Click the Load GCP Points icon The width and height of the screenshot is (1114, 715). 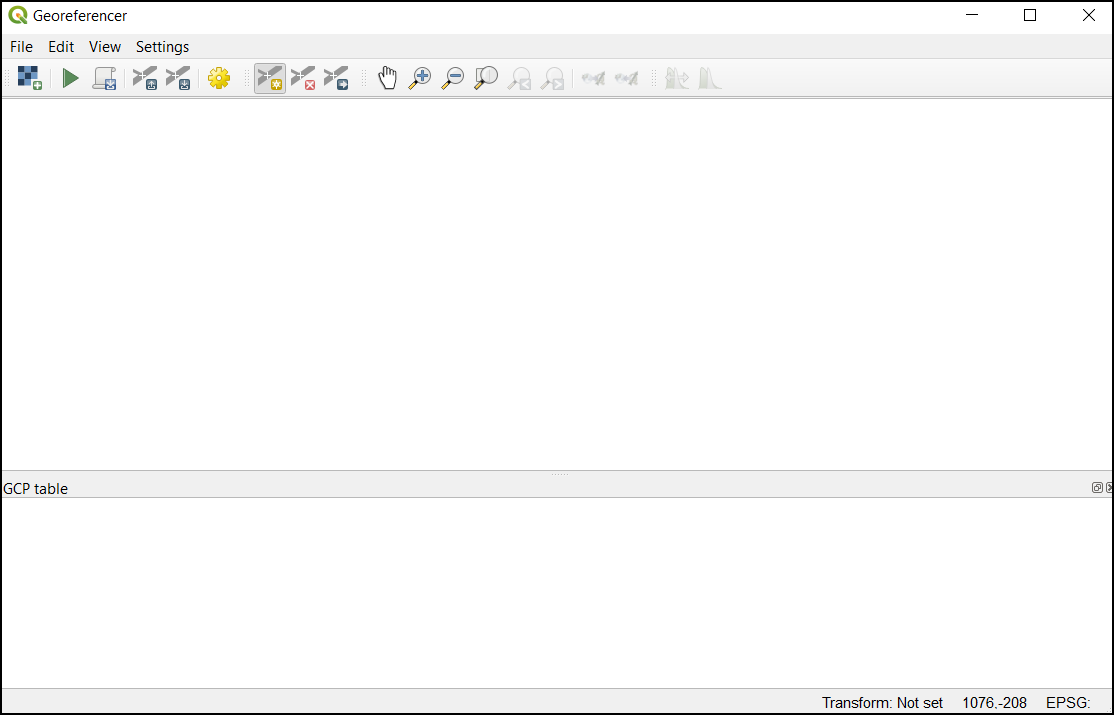point(145,78)
